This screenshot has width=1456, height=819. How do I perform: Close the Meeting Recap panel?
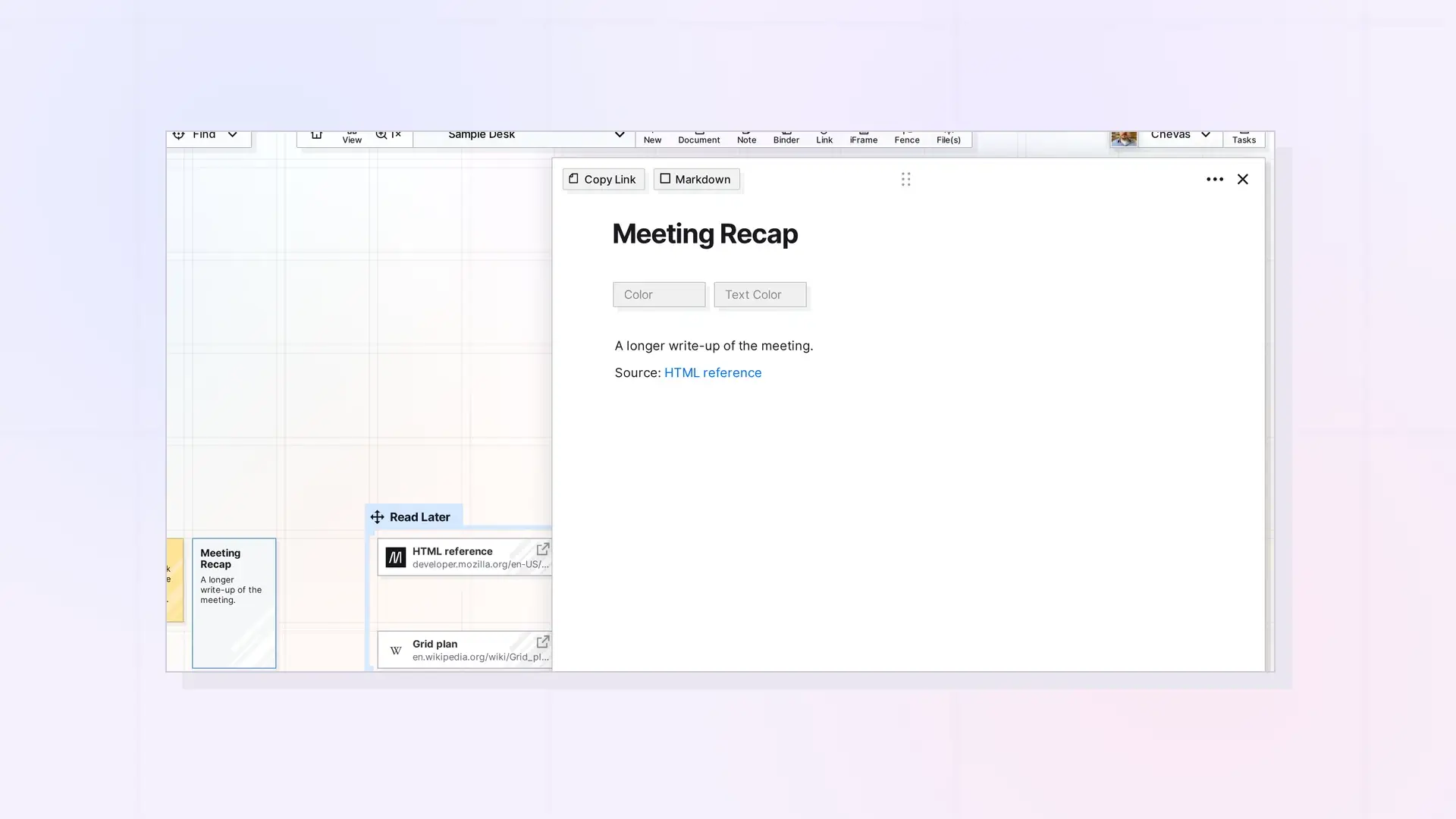pos(1242,179)
